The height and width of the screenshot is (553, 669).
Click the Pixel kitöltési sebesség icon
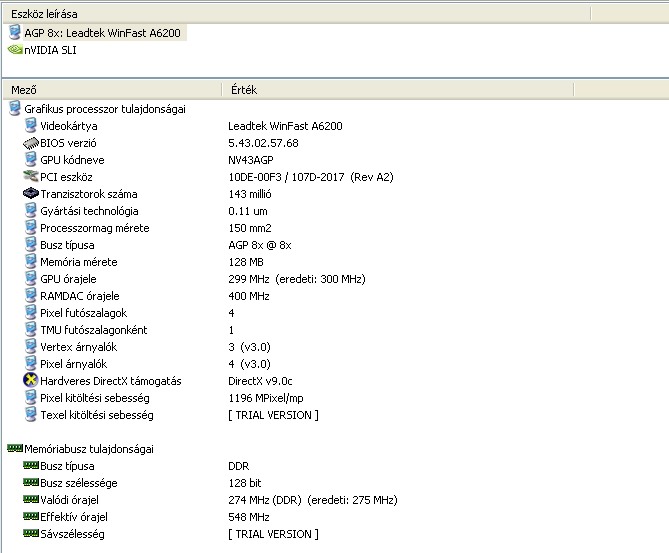tap(31, 398)
